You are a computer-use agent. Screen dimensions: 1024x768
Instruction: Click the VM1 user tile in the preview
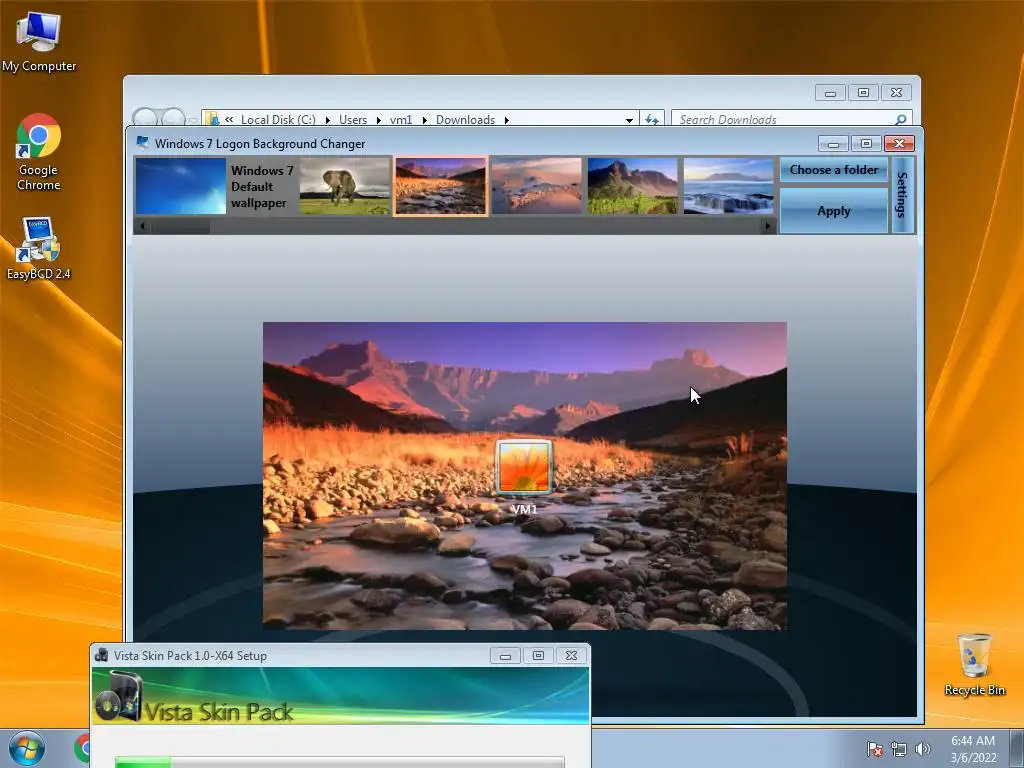point(524,477)
